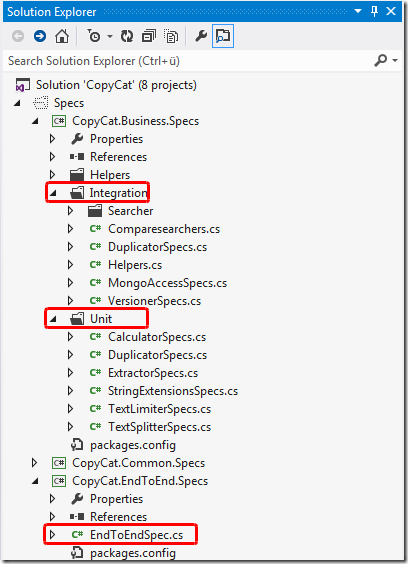This screenshot has height=564, width=408.
Task: Click the CopyCat.Business.Specs C# project icon
Action: click(59, 121)
